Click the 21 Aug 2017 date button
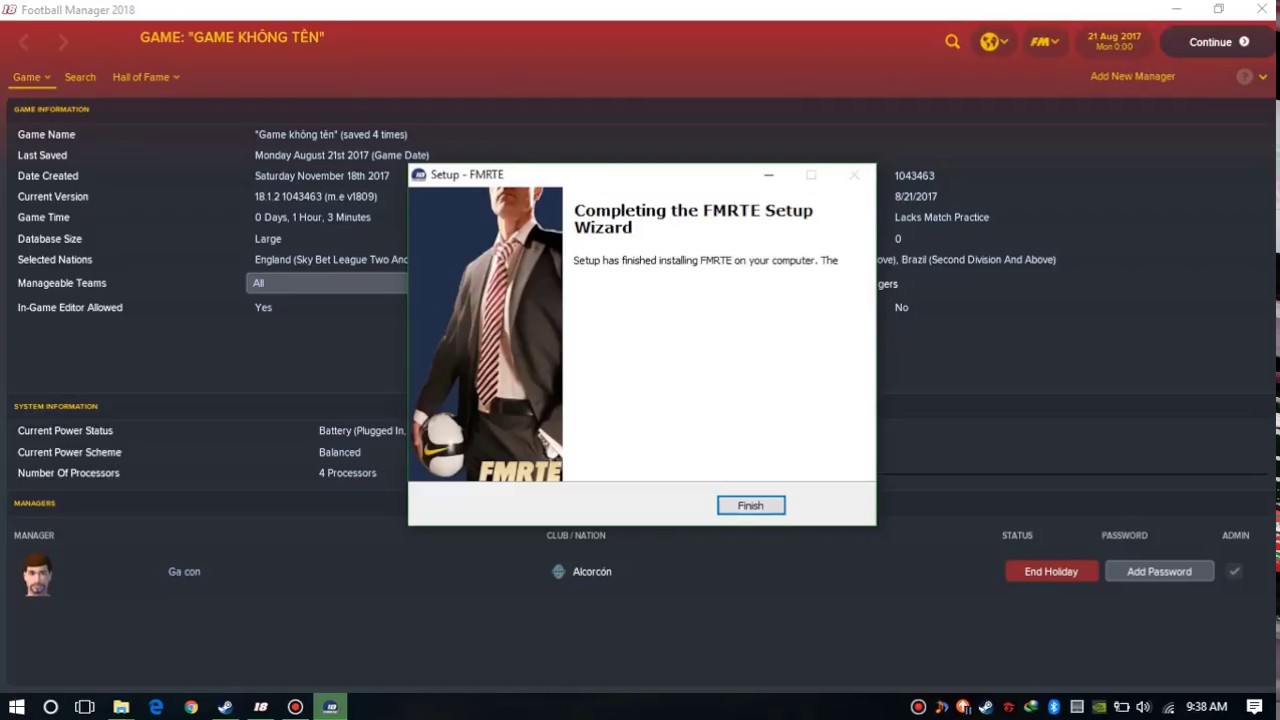This screenshot has width=1280, height=720. pyautogui.click(x=1115, y=41)
